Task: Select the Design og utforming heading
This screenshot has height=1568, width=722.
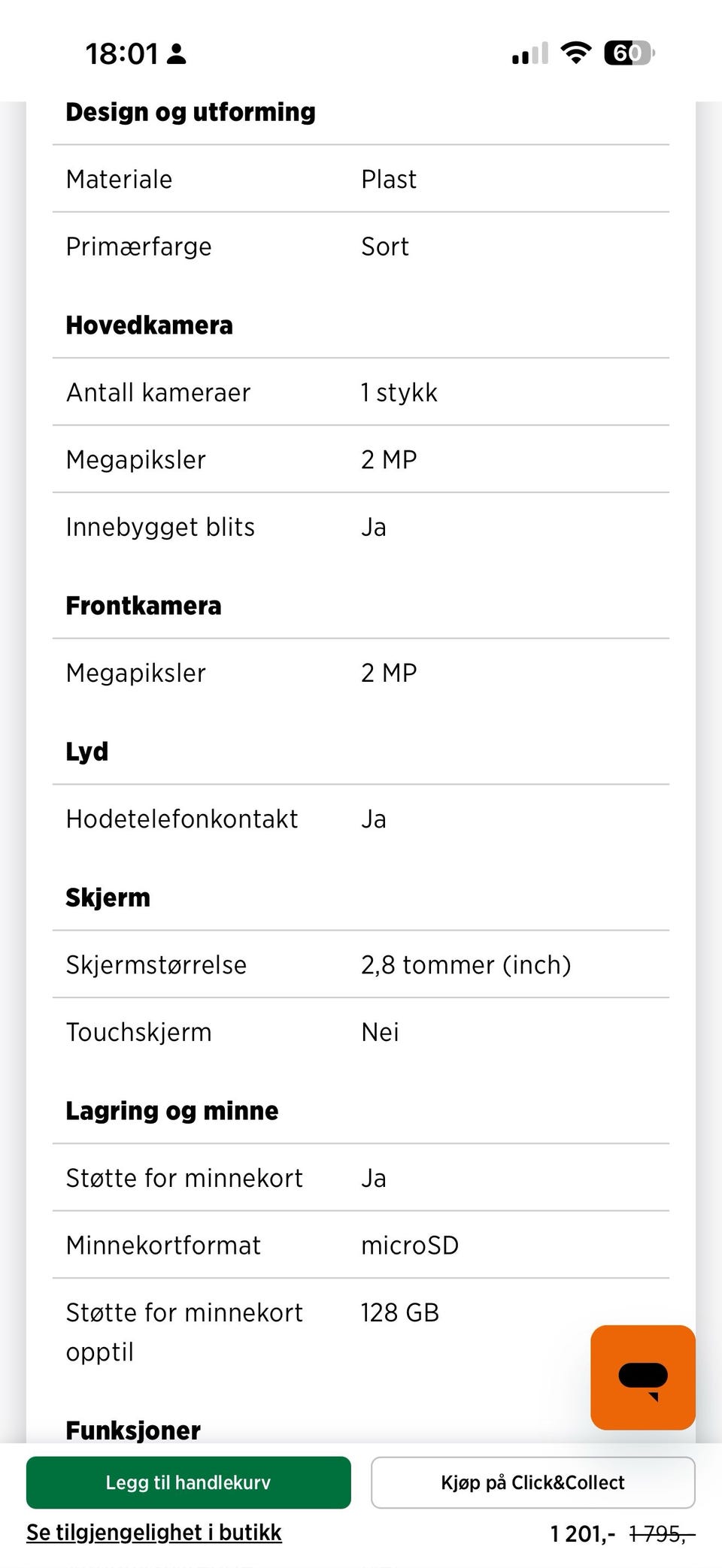Action: [x=190, y=112]
